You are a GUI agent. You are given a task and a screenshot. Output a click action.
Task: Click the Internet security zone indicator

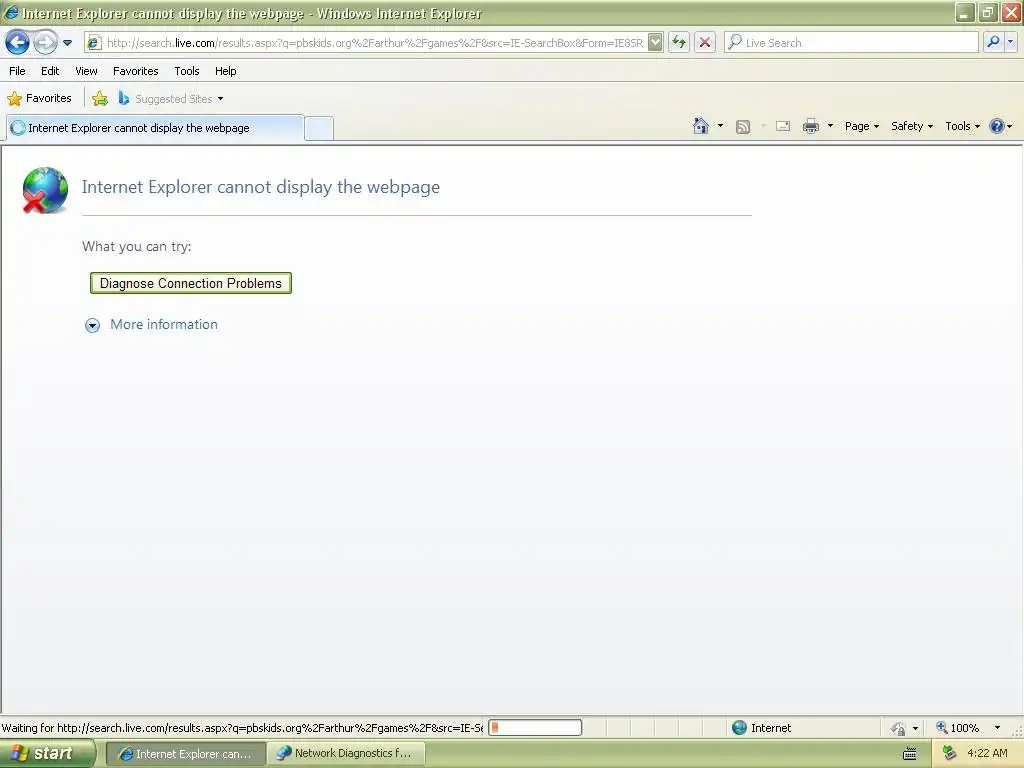tap(761, 728)
